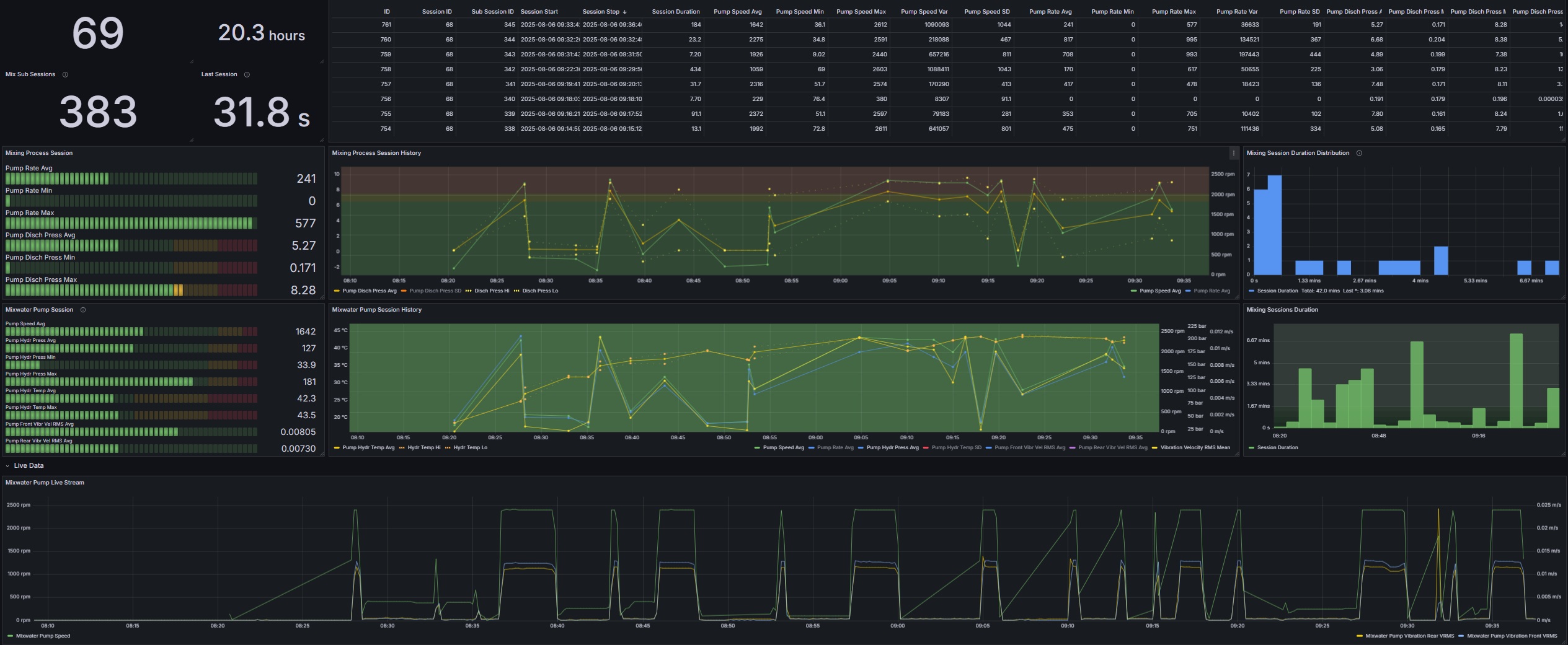Image resolution: width=1568 pixels, height=645 pixels.
Task: Click resize handle of Mixing Sessions Duration panel
Action: [1564, 454]
